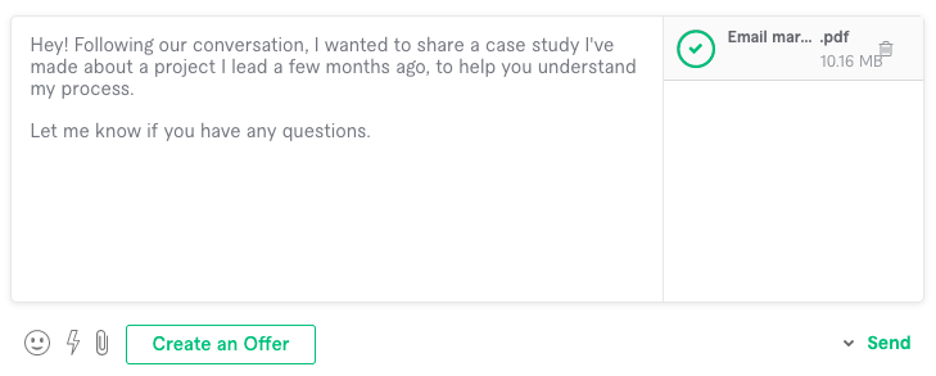Click the '.pdf' extension label of attachment

[x=835, y=38]
